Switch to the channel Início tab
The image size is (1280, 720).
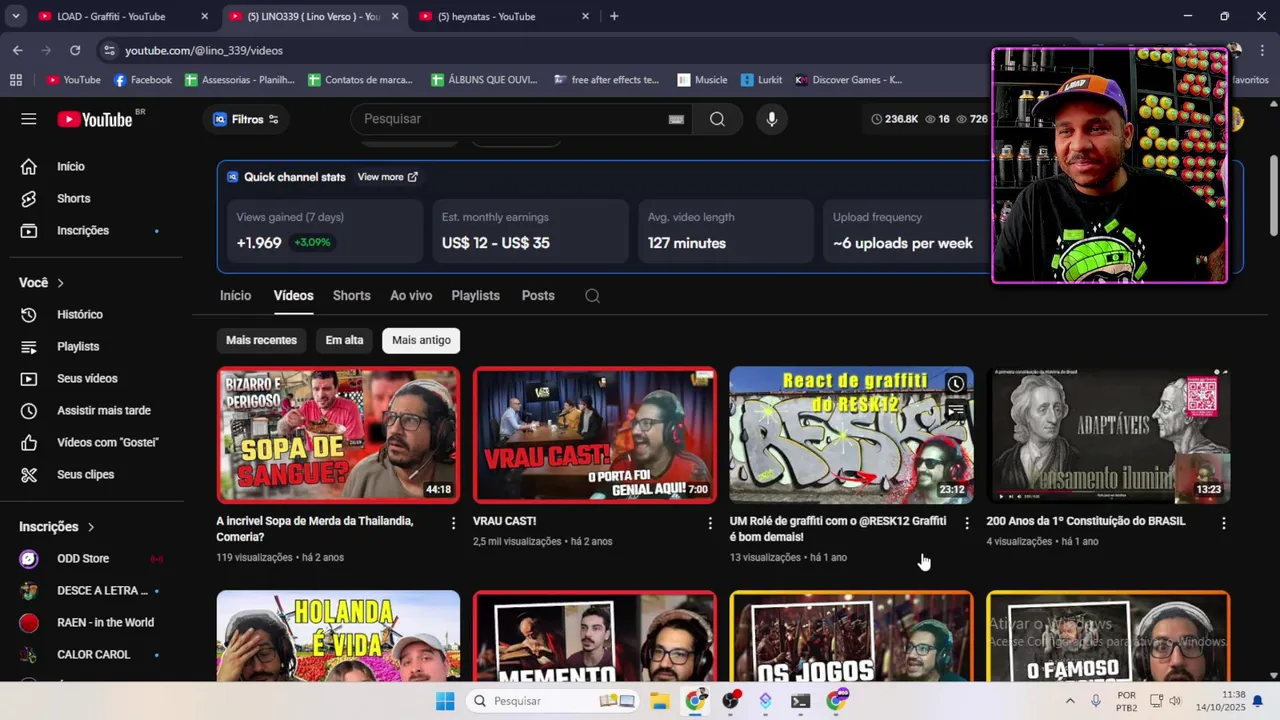235,296
